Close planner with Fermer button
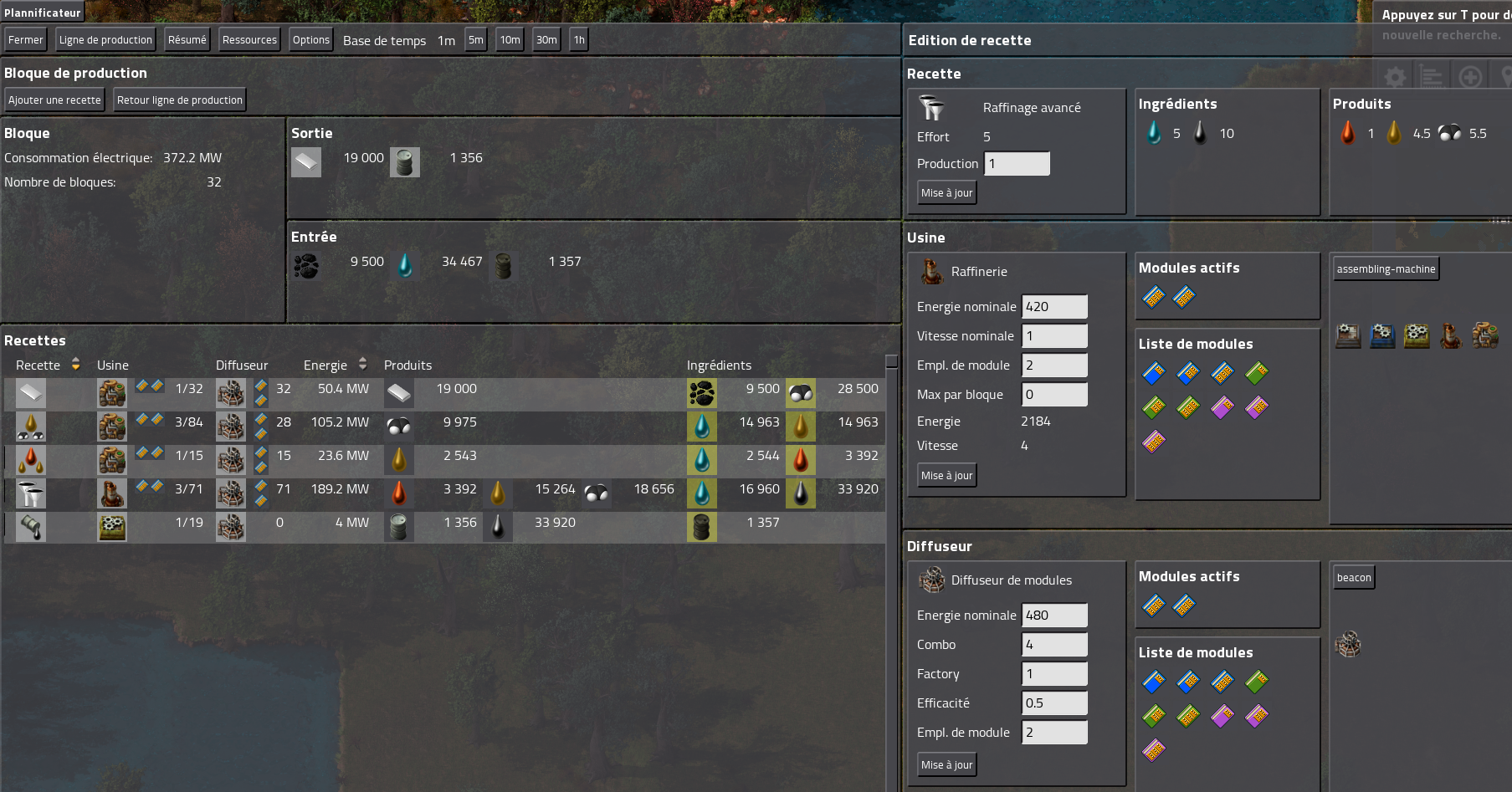 pos(26,39)
